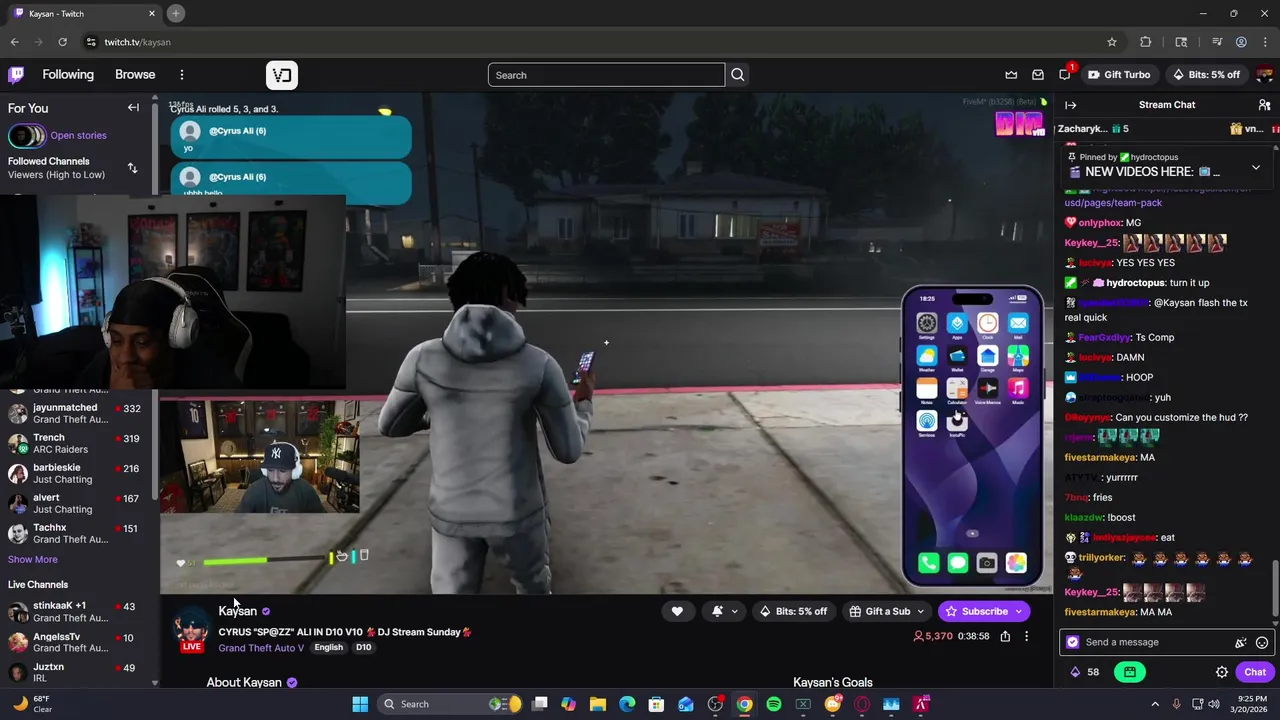The width and height of the screenshot is (1280, 720).
Task: Click the purple Subscribe button
Action: (x=983, y=612)
